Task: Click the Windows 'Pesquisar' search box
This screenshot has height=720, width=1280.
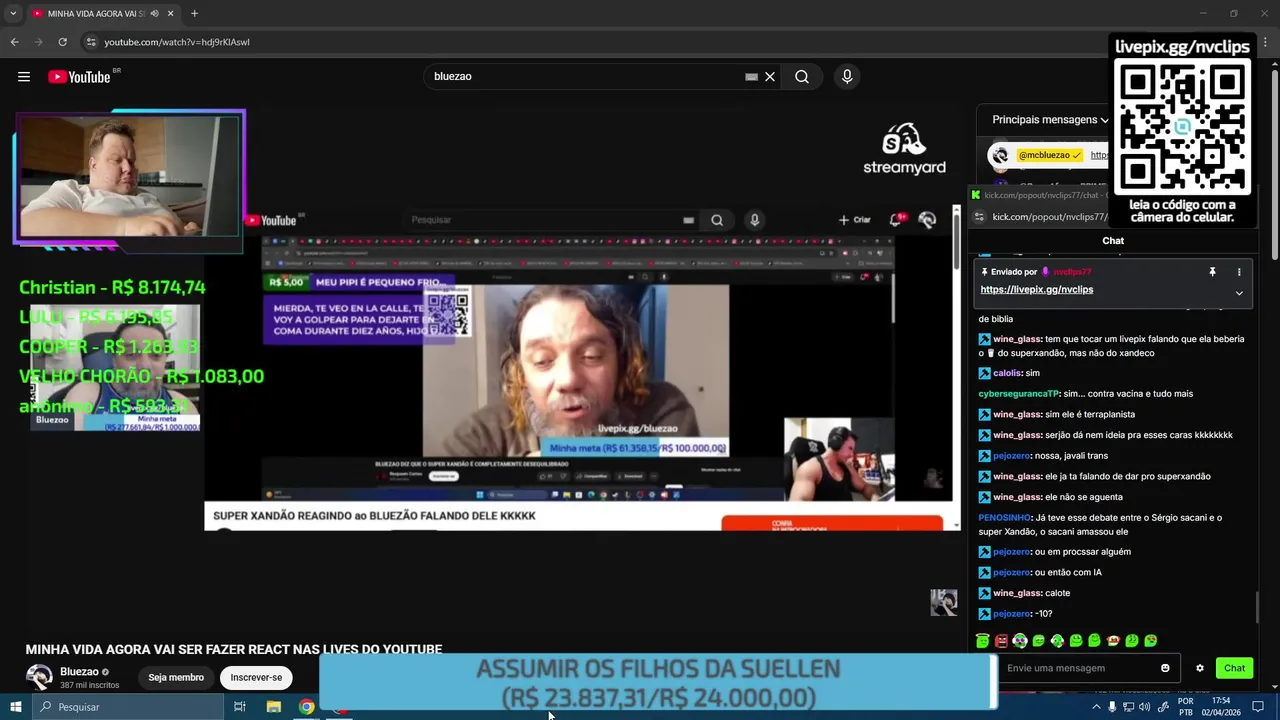Action: point(128,707)
